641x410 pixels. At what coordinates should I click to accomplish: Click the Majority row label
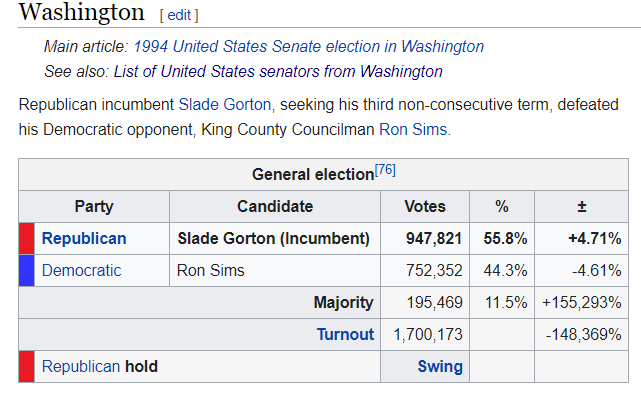point(343,302)
